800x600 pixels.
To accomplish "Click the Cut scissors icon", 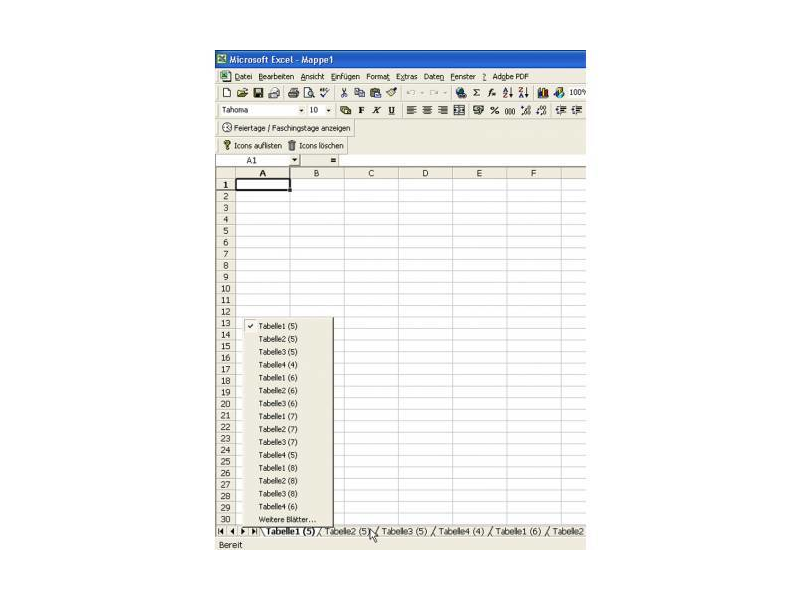I will coord(344,93).
